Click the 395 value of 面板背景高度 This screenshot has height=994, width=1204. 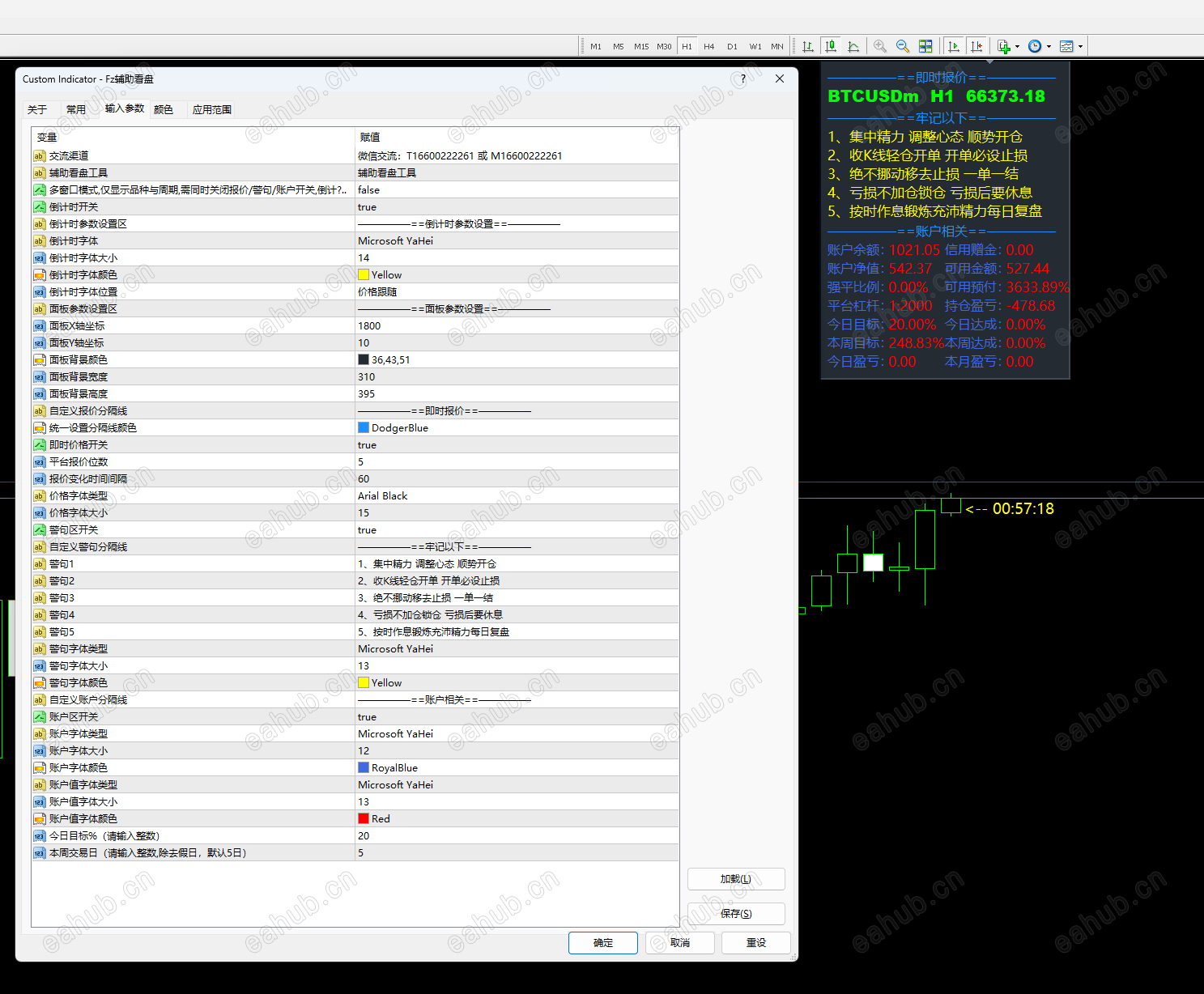366,394
